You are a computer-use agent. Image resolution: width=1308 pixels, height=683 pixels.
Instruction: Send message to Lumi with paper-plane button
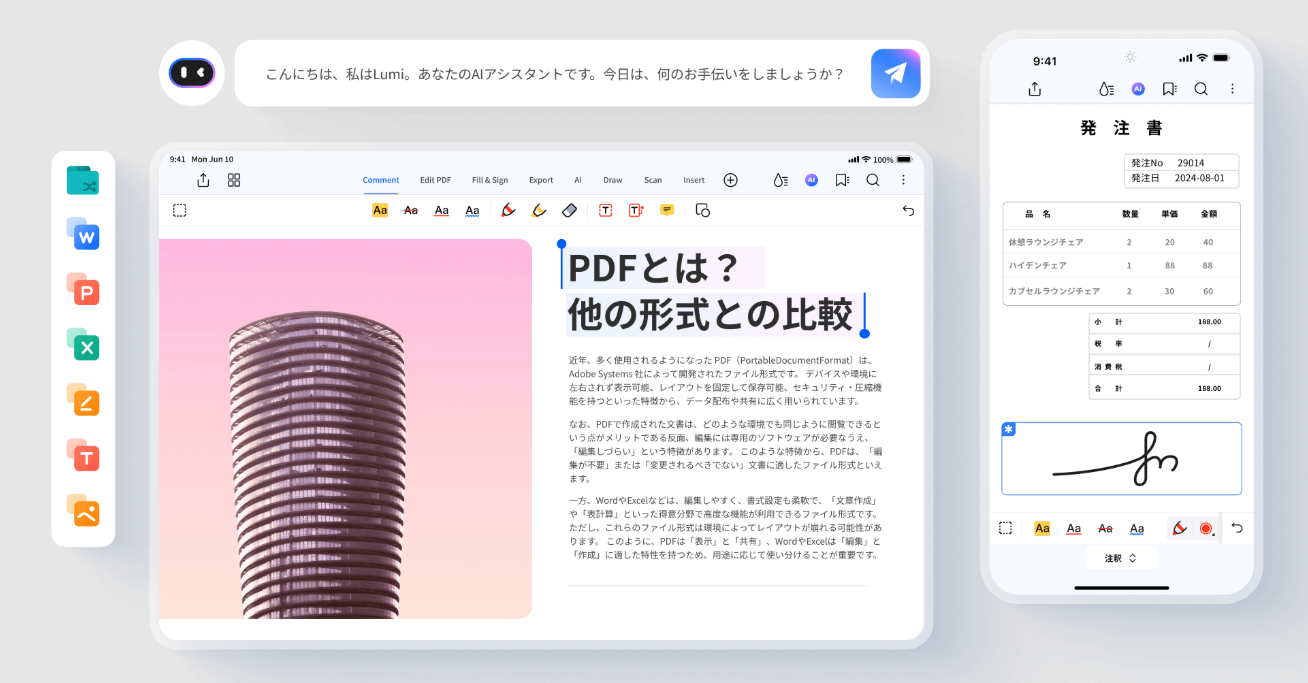pos(895,73)
